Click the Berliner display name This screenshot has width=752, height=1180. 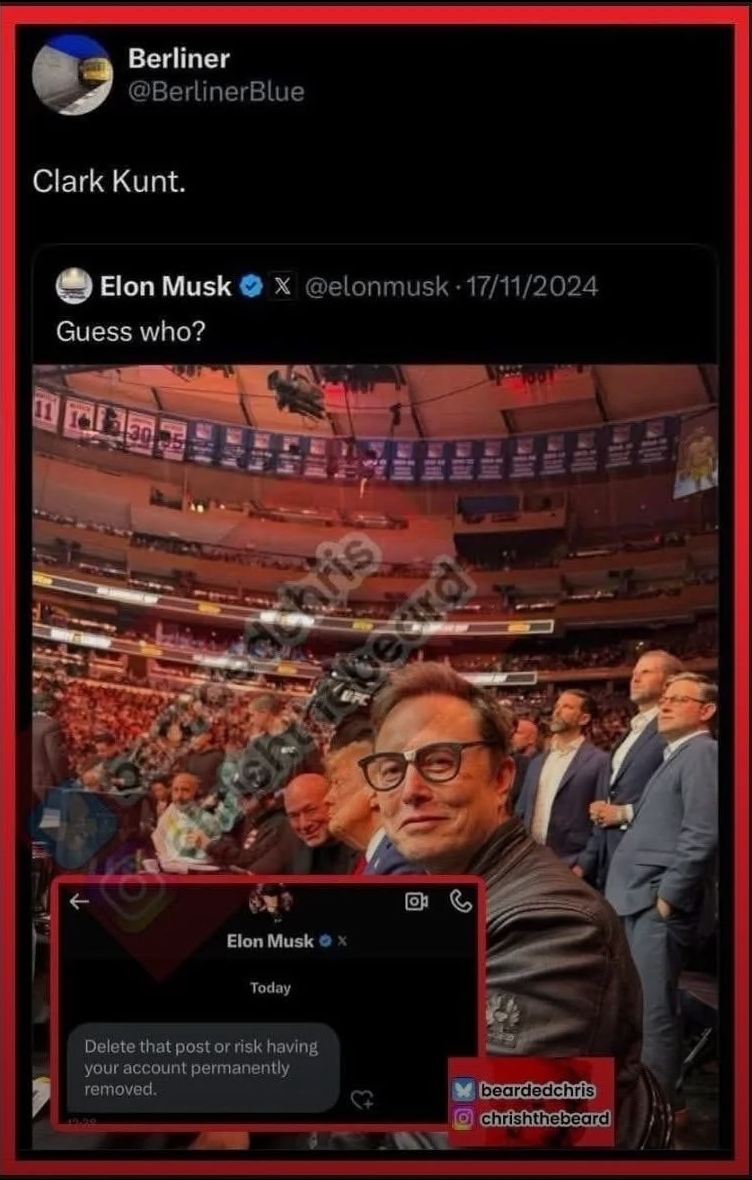pyautogui.click(x=178, y=59)
